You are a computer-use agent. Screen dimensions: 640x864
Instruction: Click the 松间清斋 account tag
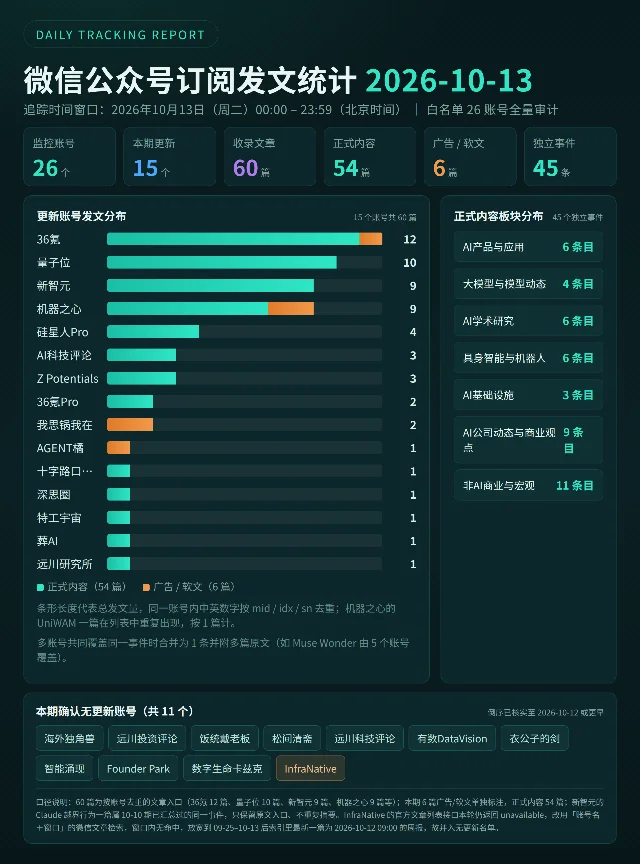[x=292, y=738]
